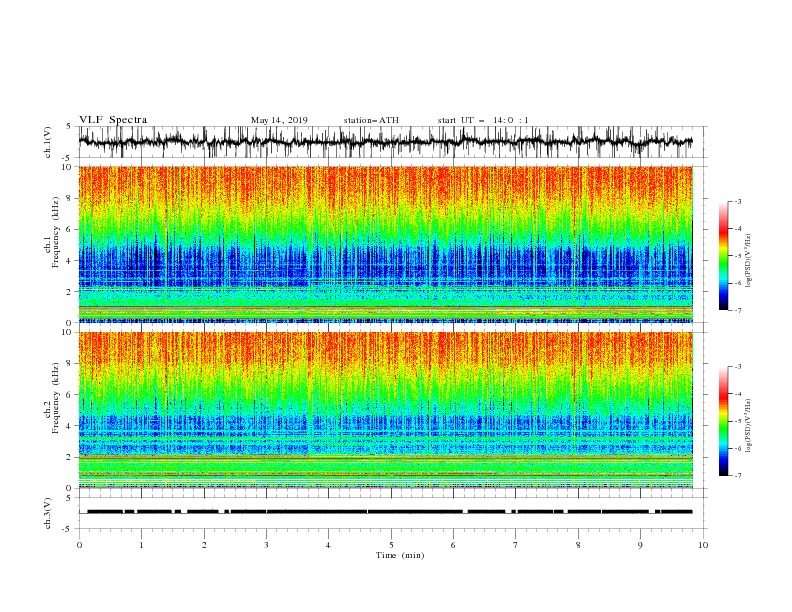Image resolution: width=792 pixels, height=612 pixels.
Task: Select the "Time (min)" axis label
Action: coord(400,555)
